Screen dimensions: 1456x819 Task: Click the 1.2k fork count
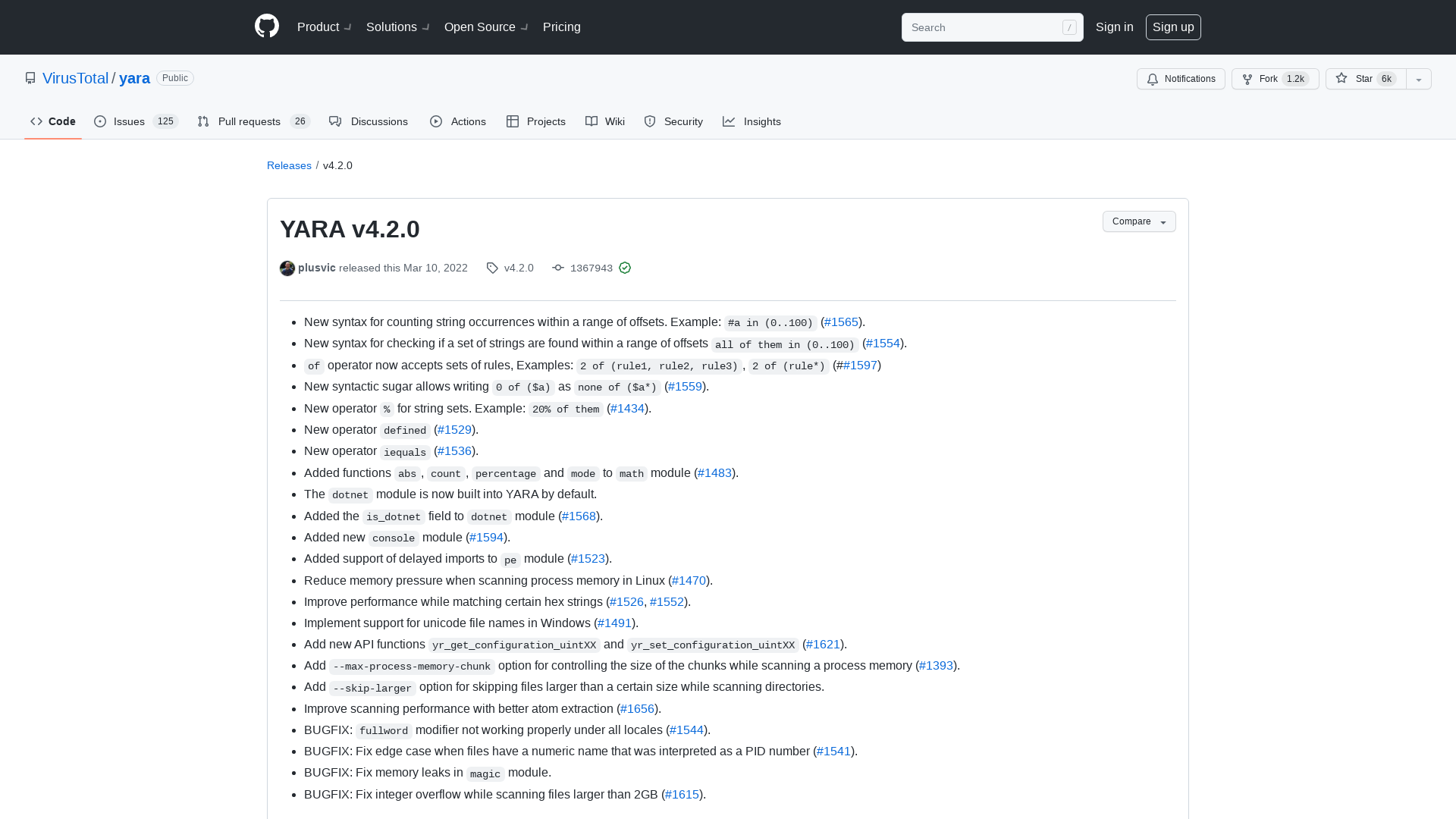click(x=1295, y=79)
